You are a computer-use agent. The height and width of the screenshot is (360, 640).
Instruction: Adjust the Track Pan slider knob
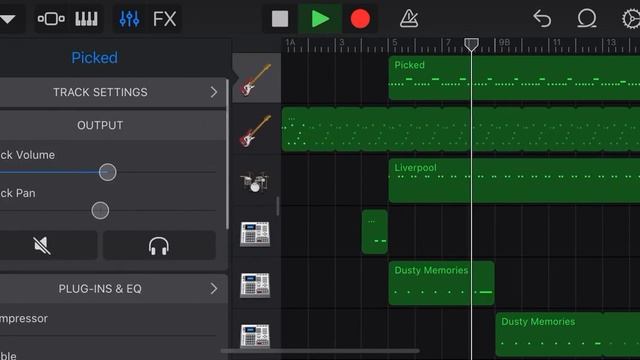point(100,211)
